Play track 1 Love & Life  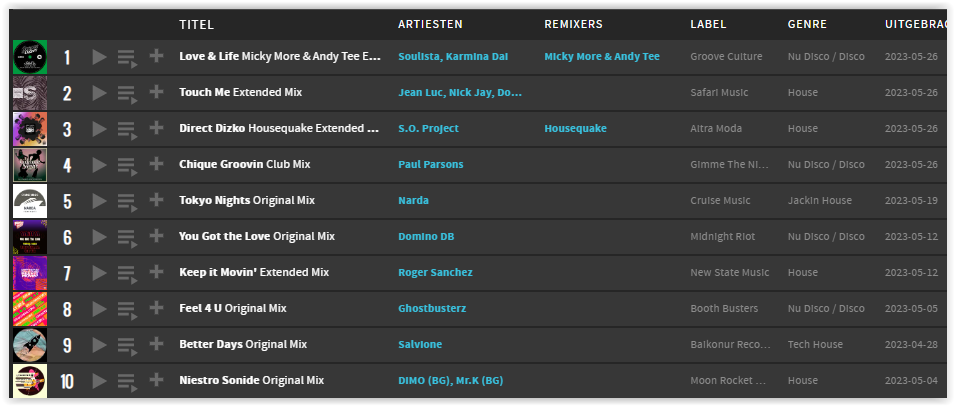pyautogui.click(x=99, y=57)
